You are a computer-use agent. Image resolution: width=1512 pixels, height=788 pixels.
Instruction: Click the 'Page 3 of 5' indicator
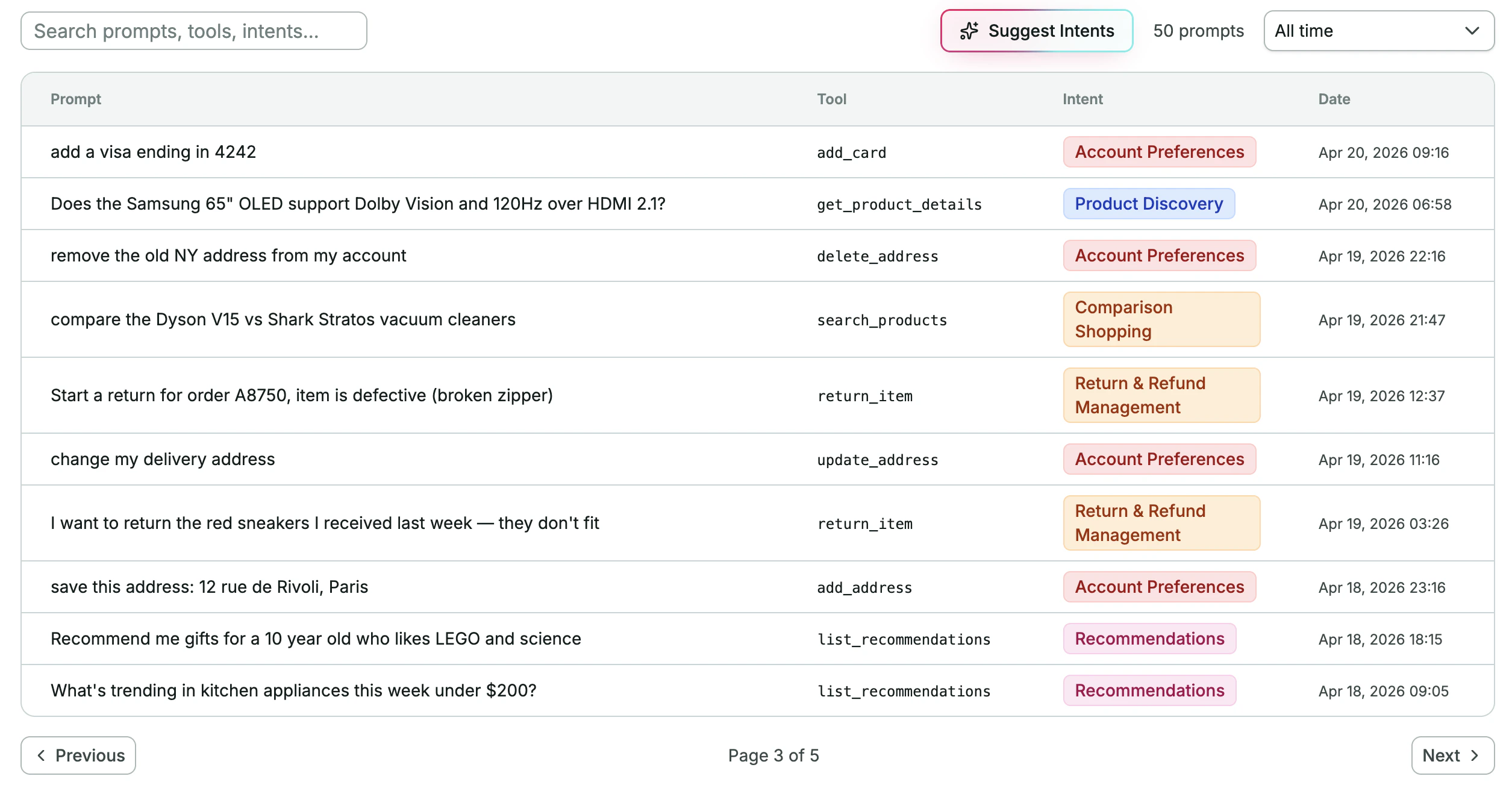773,755
